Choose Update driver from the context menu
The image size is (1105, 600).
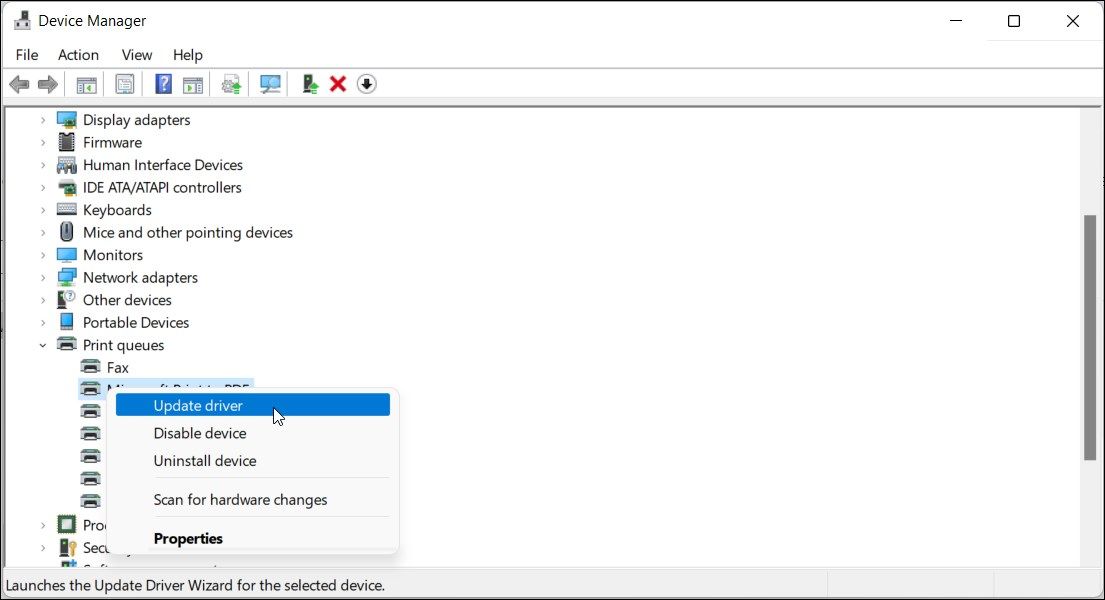(198, 405)
